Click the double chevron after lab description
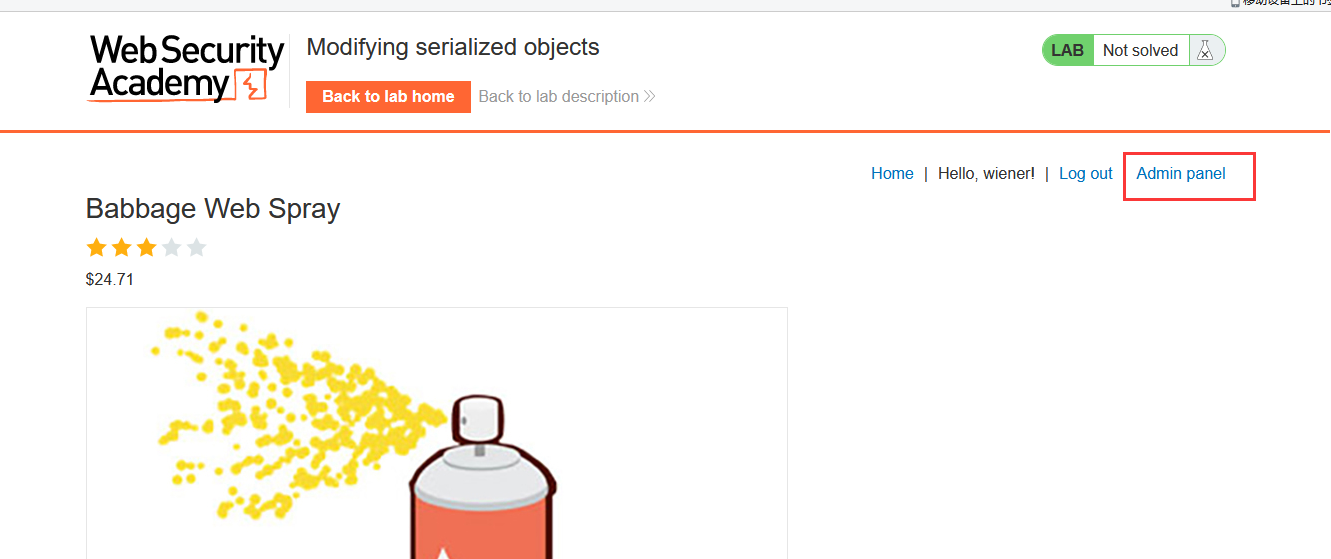 (649, 97)
